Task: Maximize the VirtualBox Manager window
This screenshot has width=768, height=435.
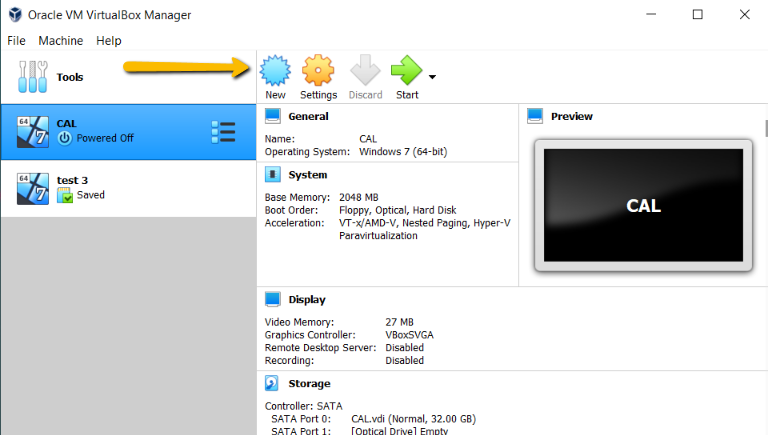Action: click(x=697, y=15)
